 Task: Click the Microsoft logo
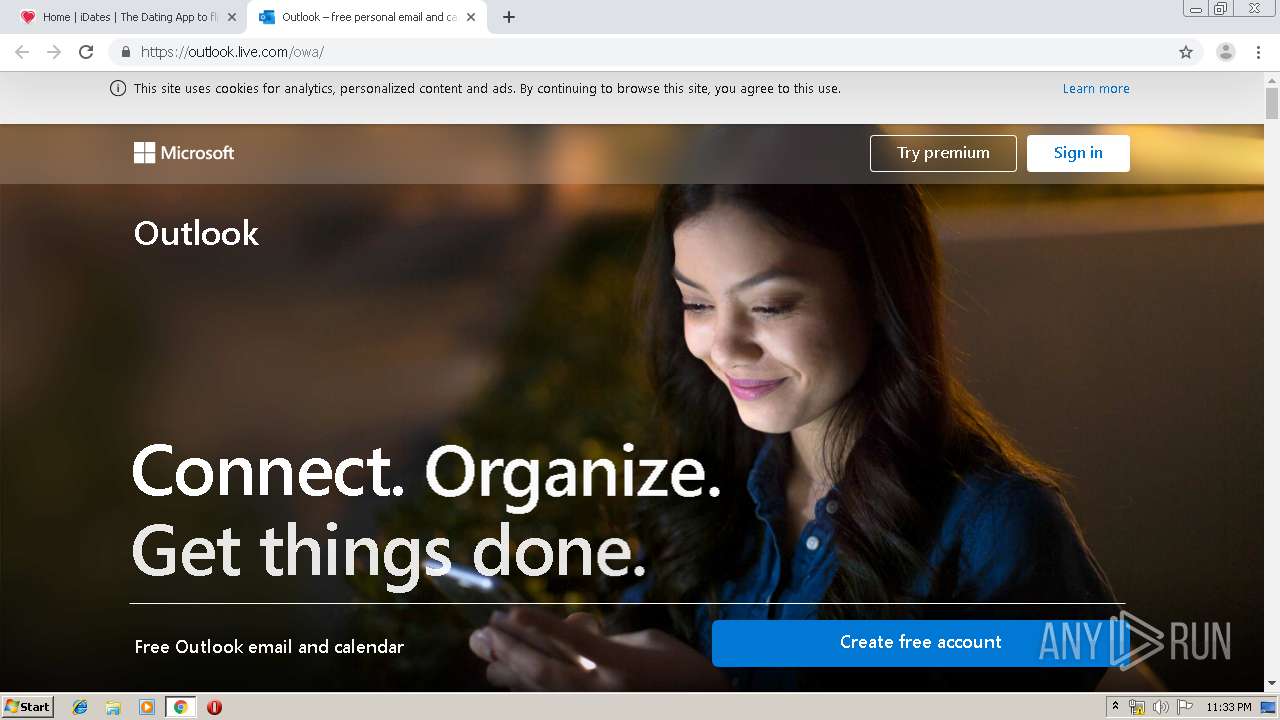click(x=184, y=153)
